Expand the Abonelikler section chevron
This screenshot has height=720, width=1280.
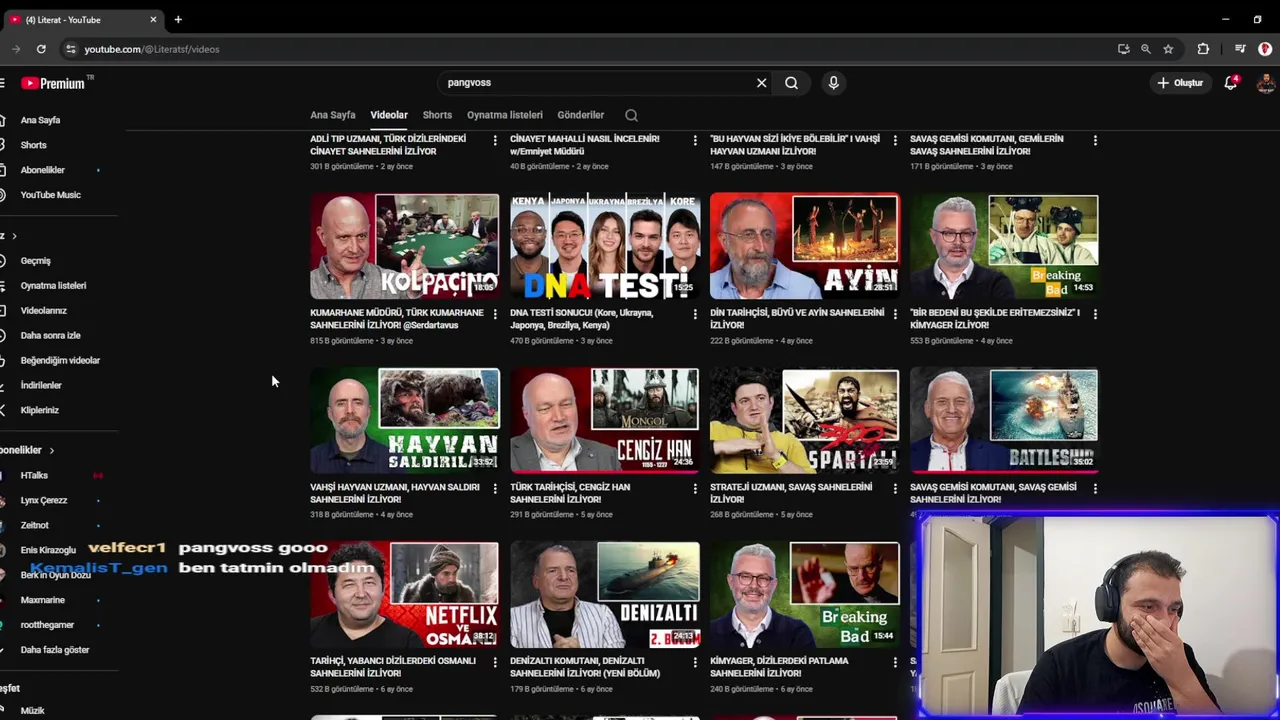(x=52, y=450)
